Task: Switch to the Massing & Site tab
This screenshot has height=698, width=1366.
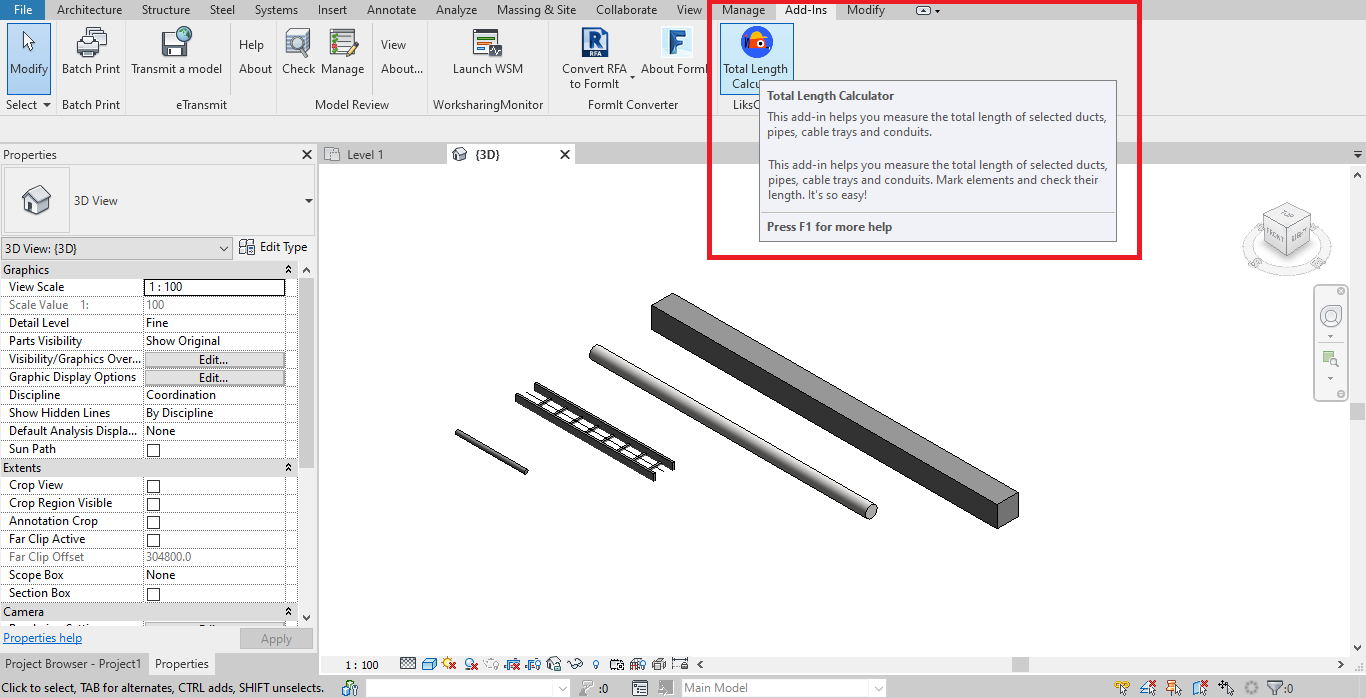Action: (536, 10)
